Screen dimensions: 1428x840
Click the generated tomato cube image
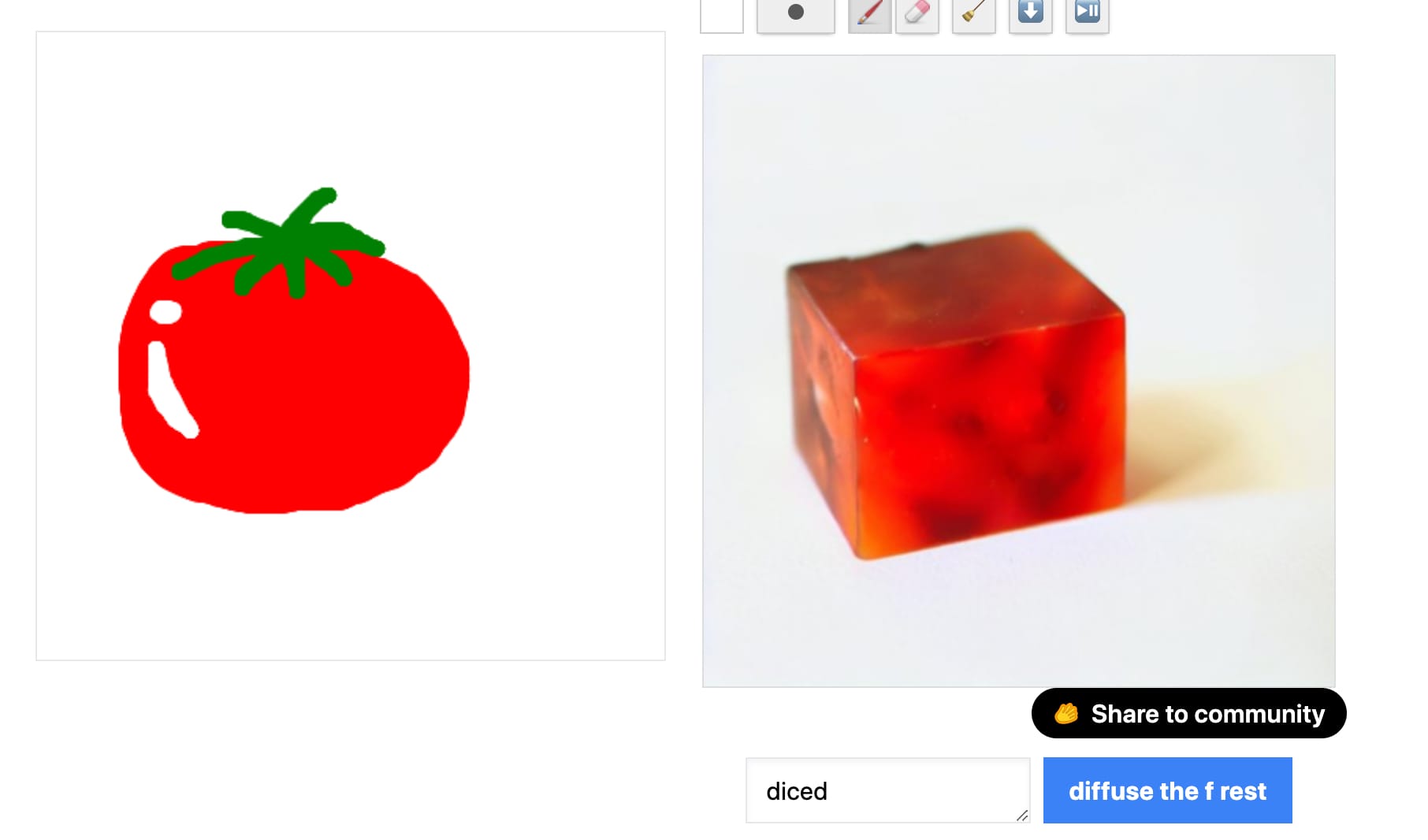(x=1019, y=371)
